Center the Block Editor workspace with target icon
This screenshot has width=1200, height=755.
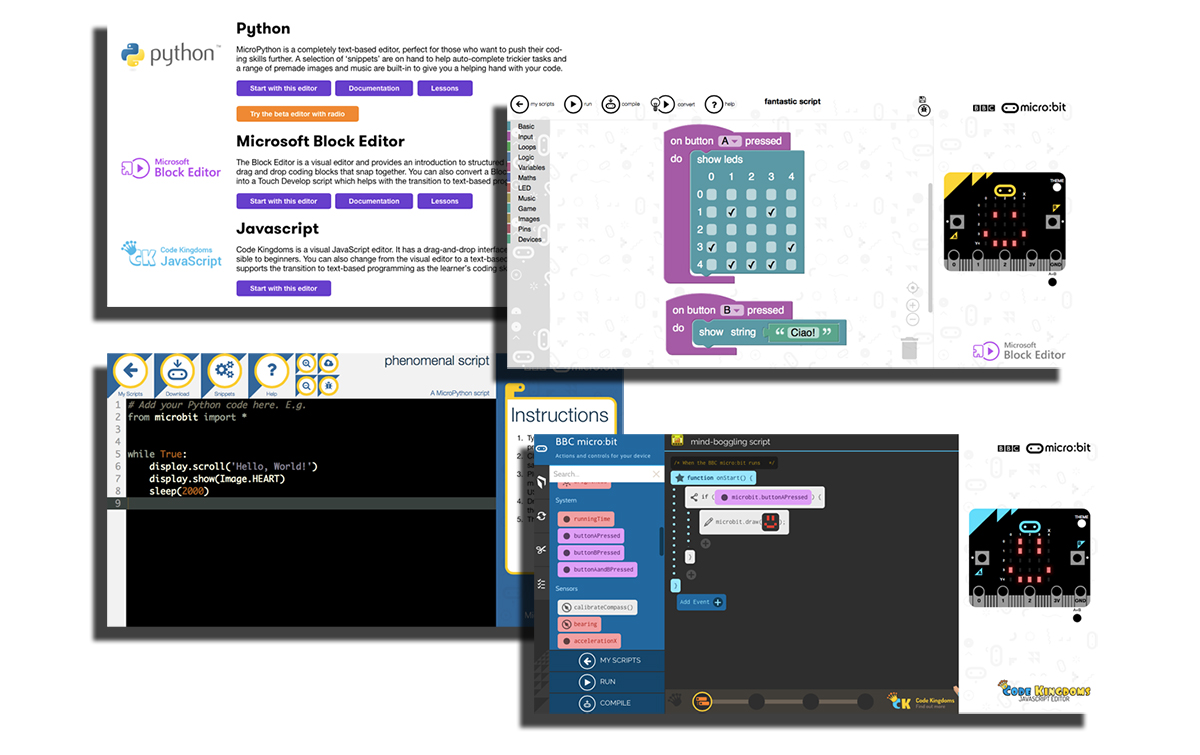click(x=913, y=287)
